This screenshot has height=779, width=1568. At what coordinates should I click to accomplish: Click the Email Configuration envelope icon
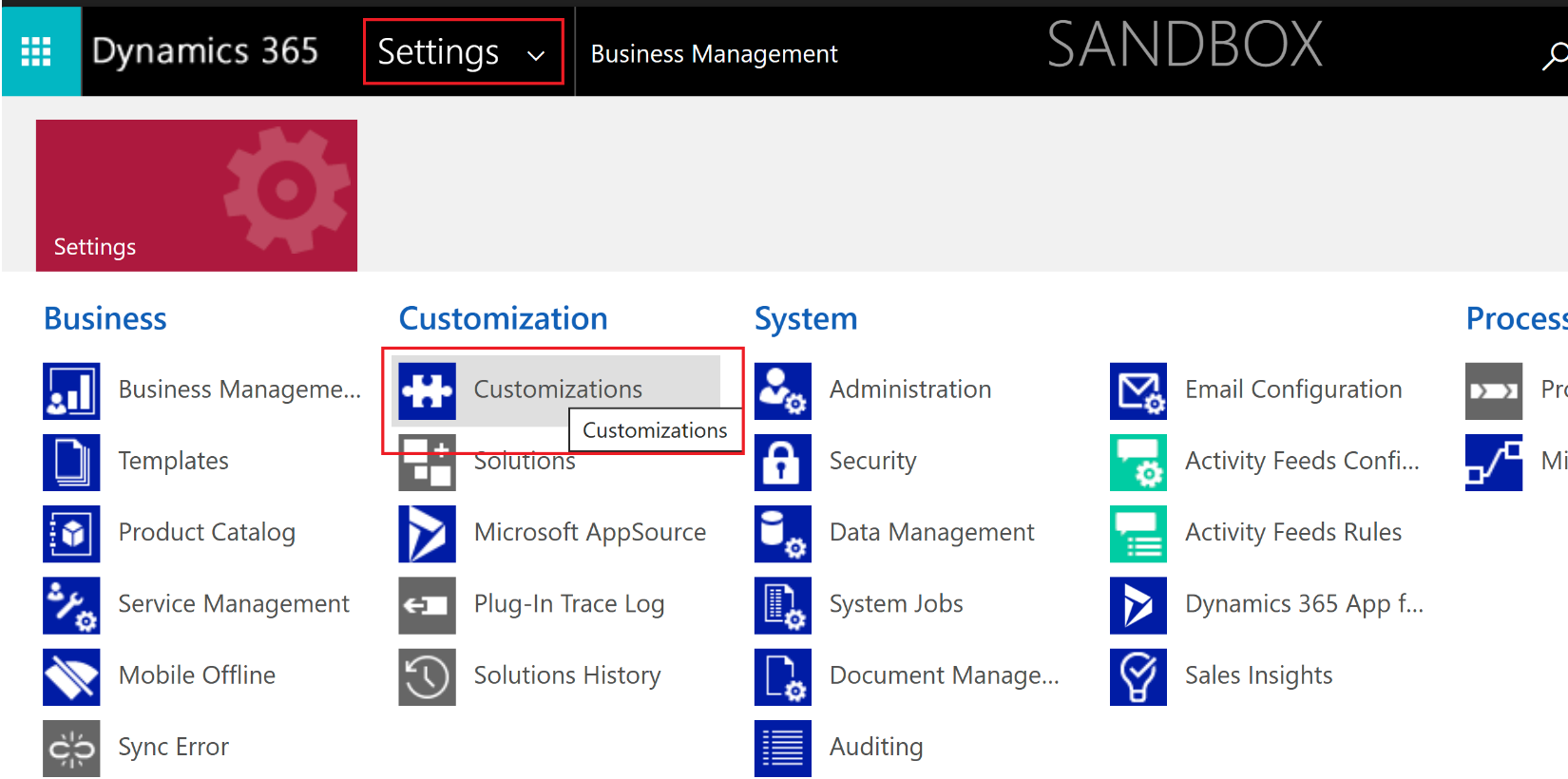point(1138,391)
